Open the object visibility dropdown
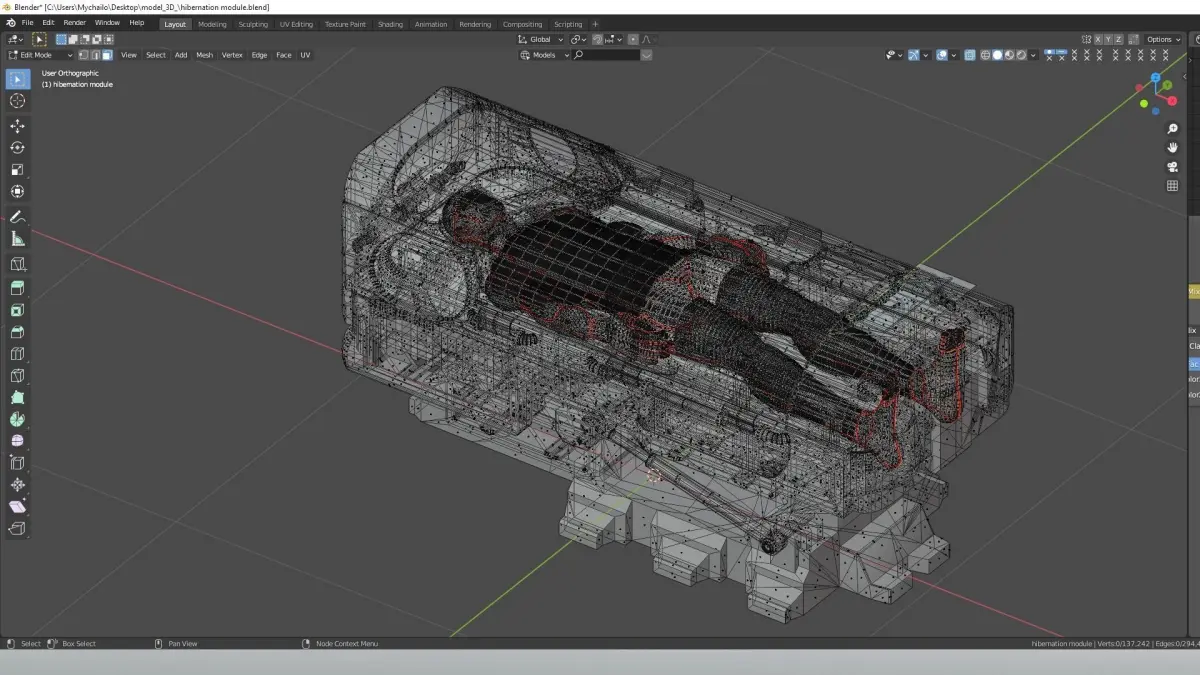 [x=894, y=55]
